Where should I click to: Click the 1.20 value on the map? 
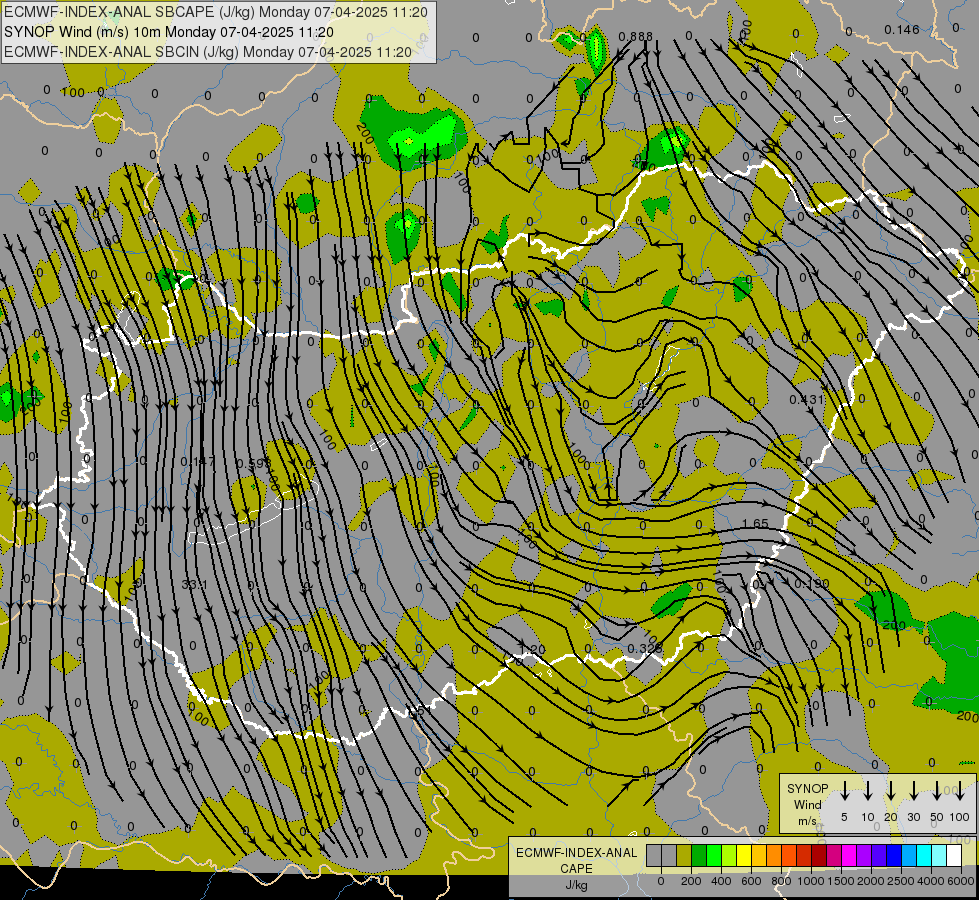[533, 650]
